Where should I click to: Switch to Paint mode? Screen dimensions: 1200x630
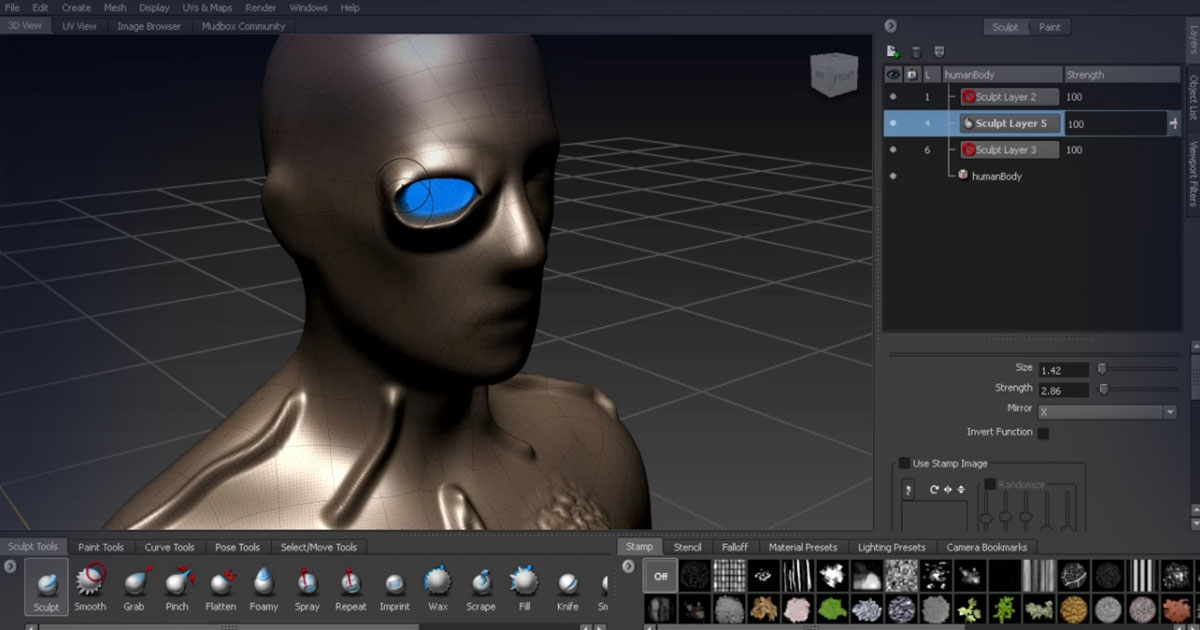(x=1050, y=27)
